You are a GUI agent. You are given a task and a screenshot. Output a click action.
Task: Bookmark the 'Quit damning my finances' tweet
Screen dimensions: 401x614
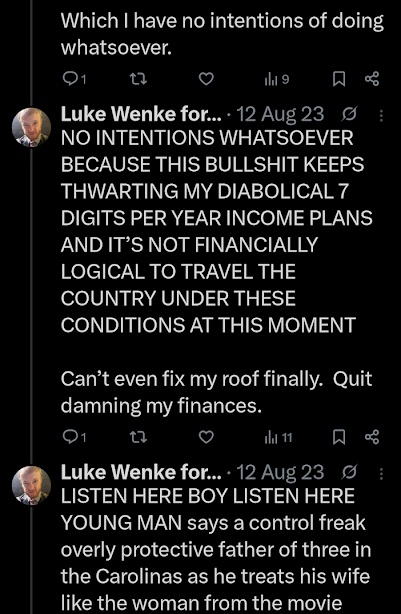click(339, 437)
